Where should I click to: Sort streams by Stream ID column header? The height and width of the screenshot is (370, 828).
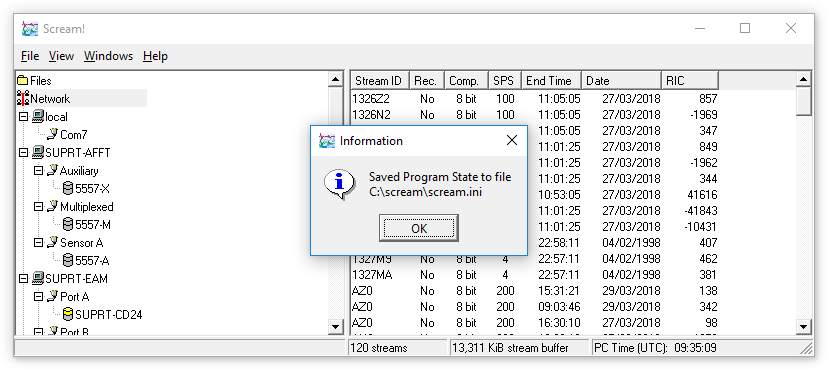pos(380,81)
